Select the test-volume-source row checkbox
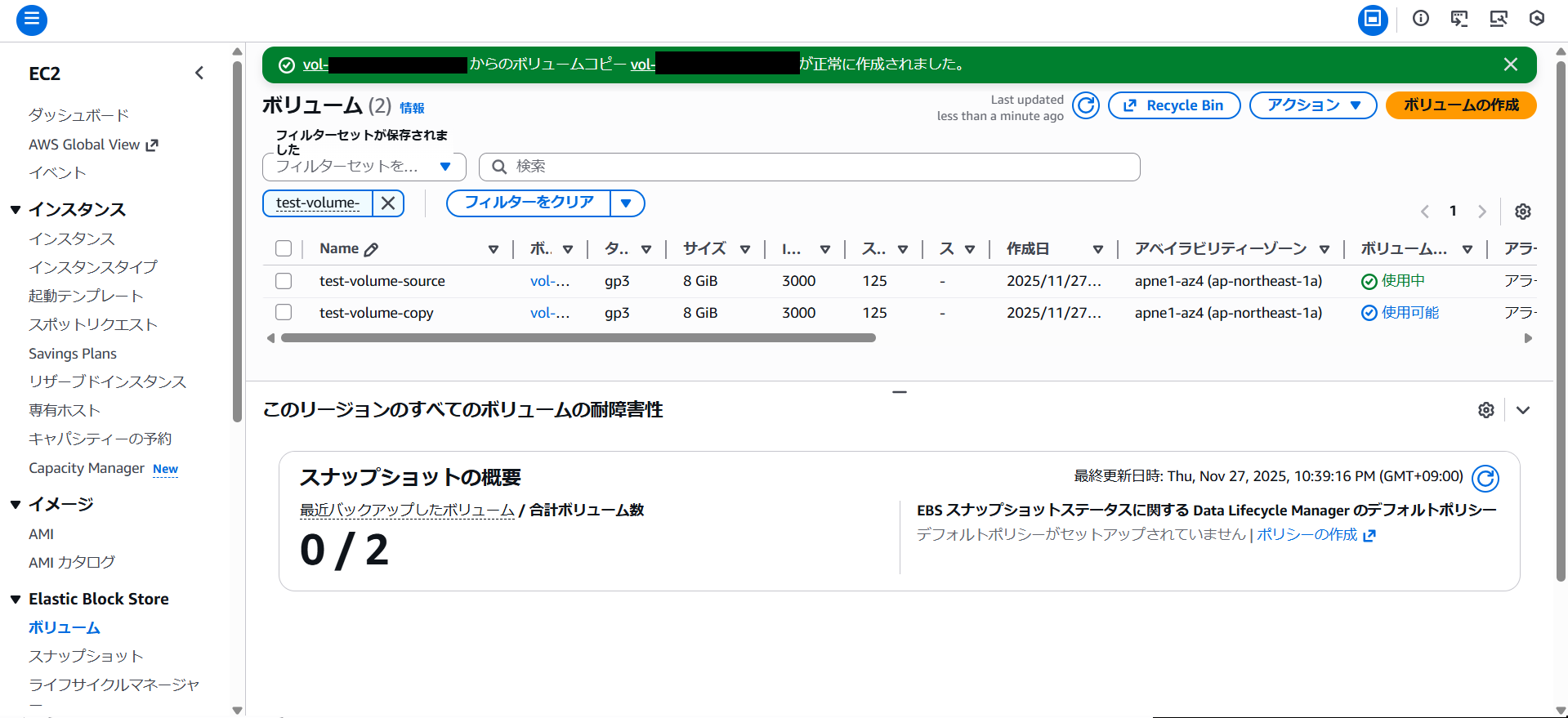This screenshot has width=1568, height=718. coord(284,281)
